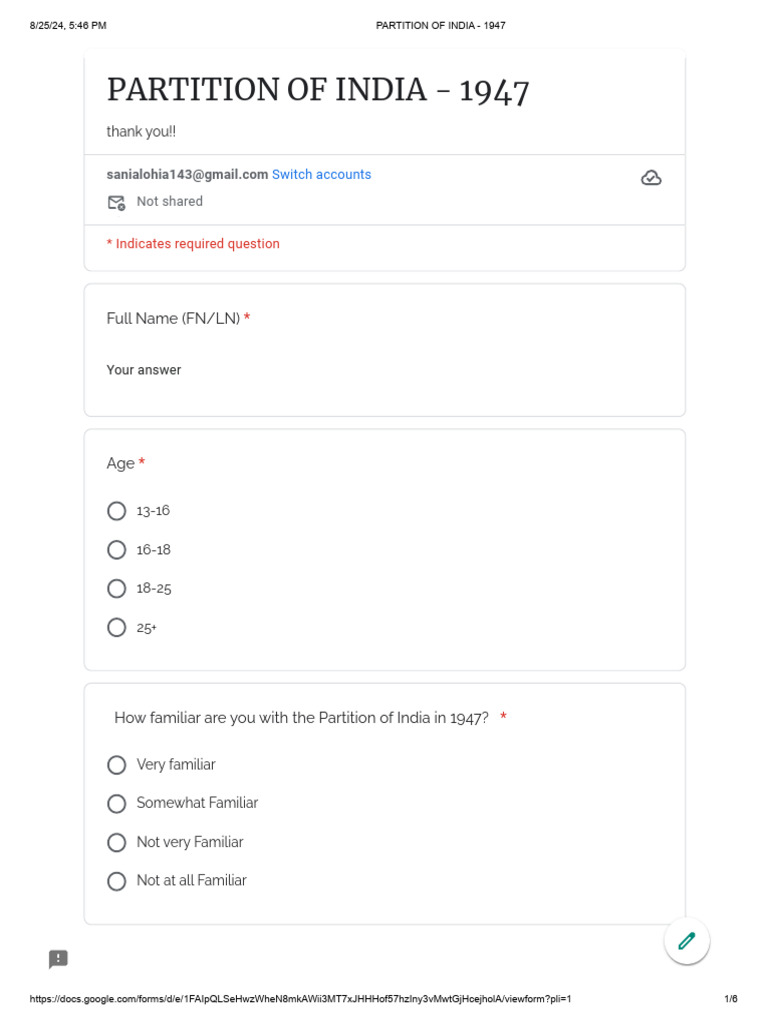Click the pencil edit form button

[687, 941]
